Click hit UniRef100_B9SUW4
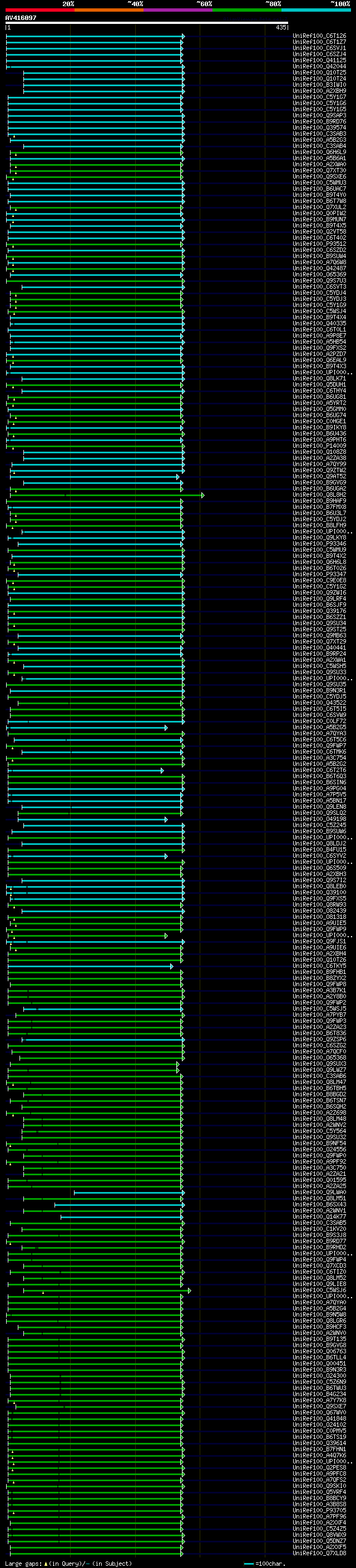Viewport: 356px width, 1568px height. pyautogui.click(x=319, y=256)
